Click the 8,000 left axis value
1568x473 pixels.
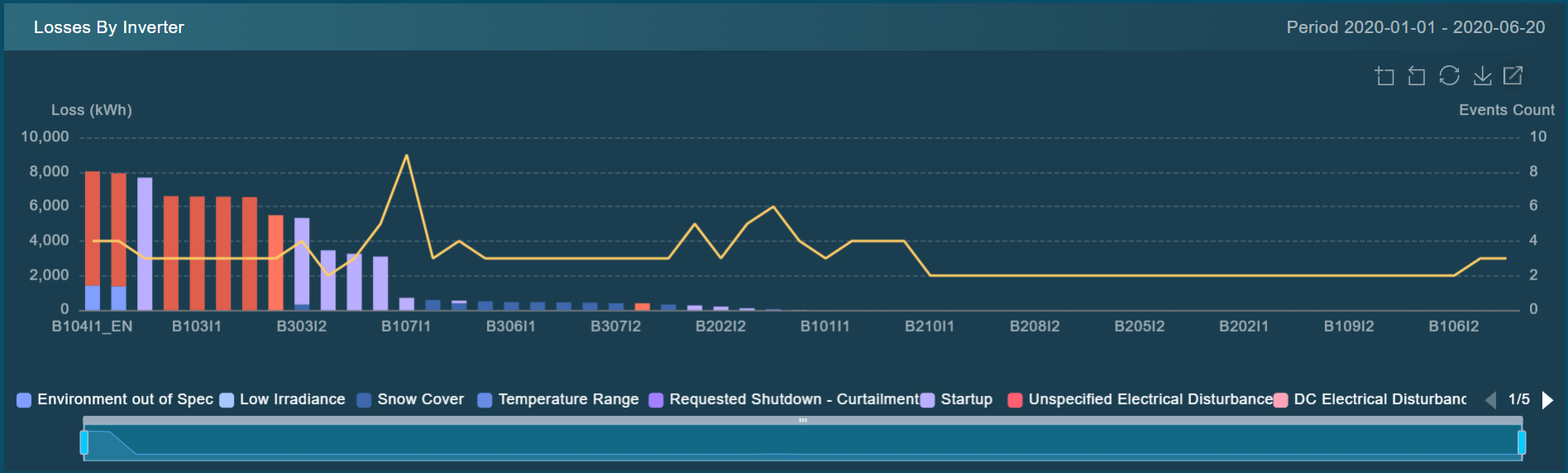[49, 171]
